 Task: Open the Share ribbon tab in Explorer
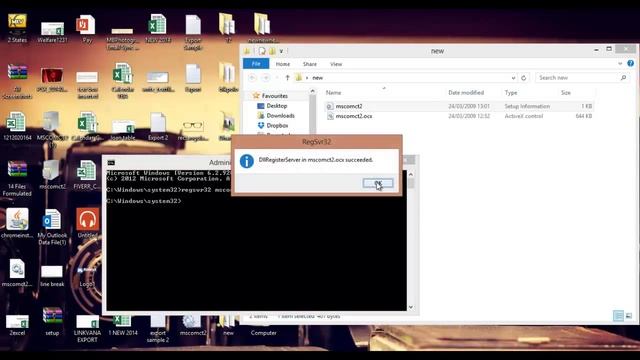pos(310,64)
